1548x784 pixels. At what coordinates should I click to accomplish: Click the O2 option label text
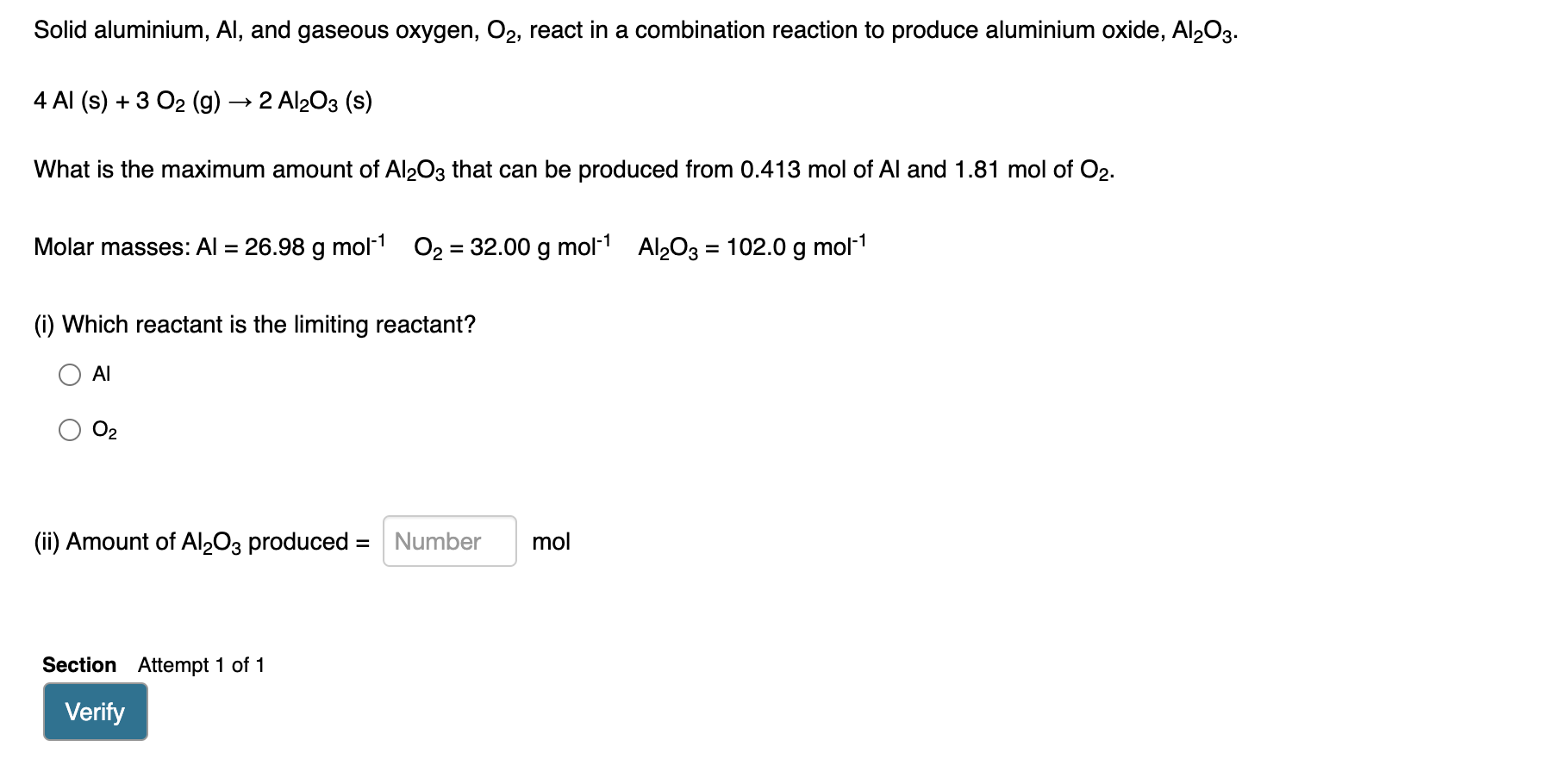[x=105, y=429]
